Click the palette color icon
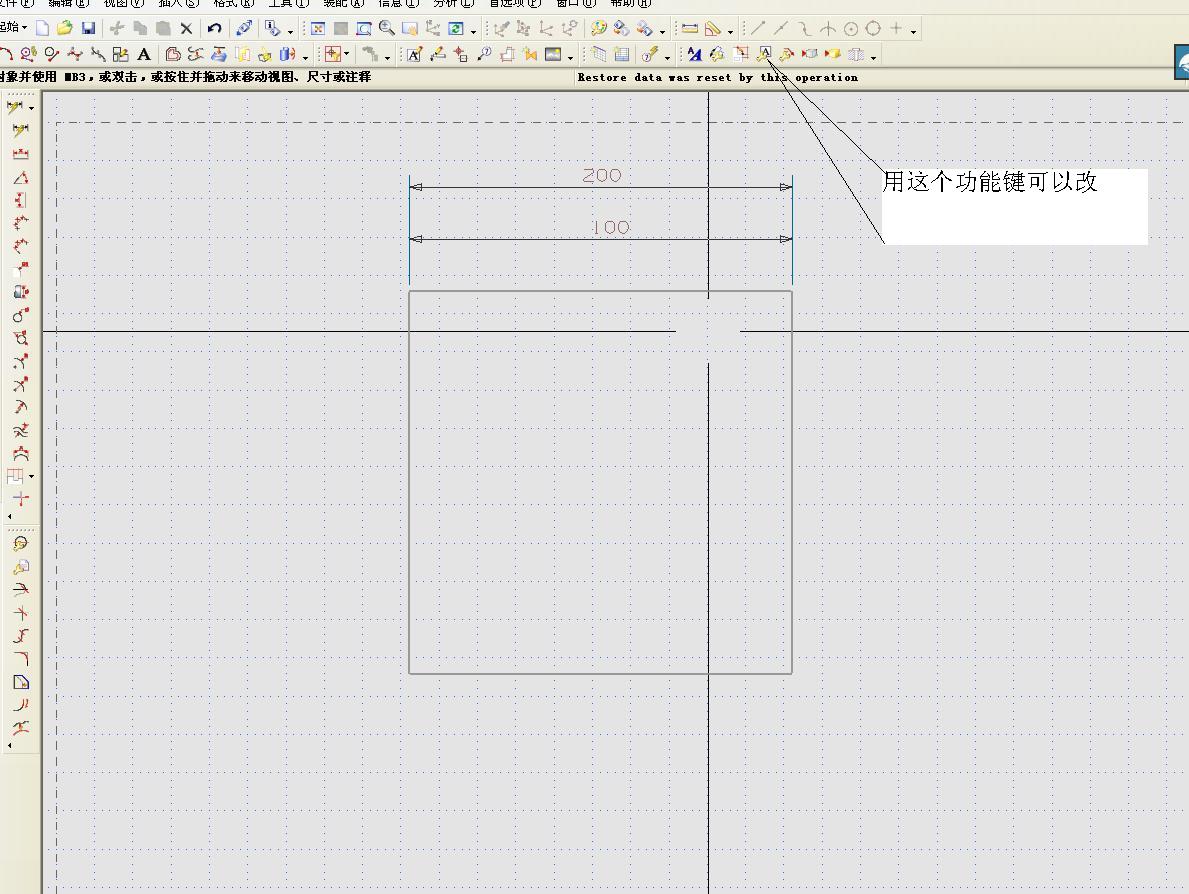The width and height of the screenshot is (1189, 894). (x=598, y=29)
